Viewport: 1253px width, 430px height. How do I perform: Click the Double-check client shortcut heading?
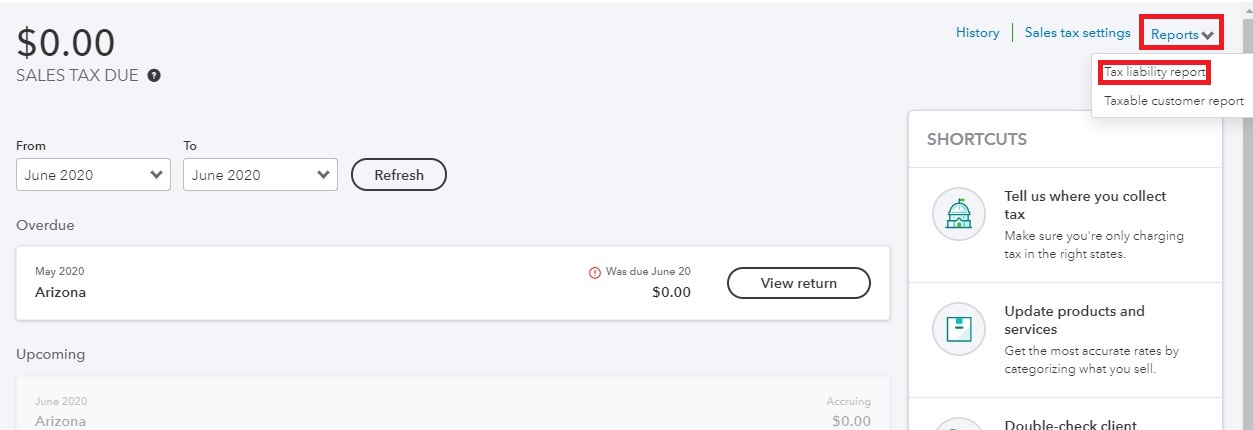1070,424
